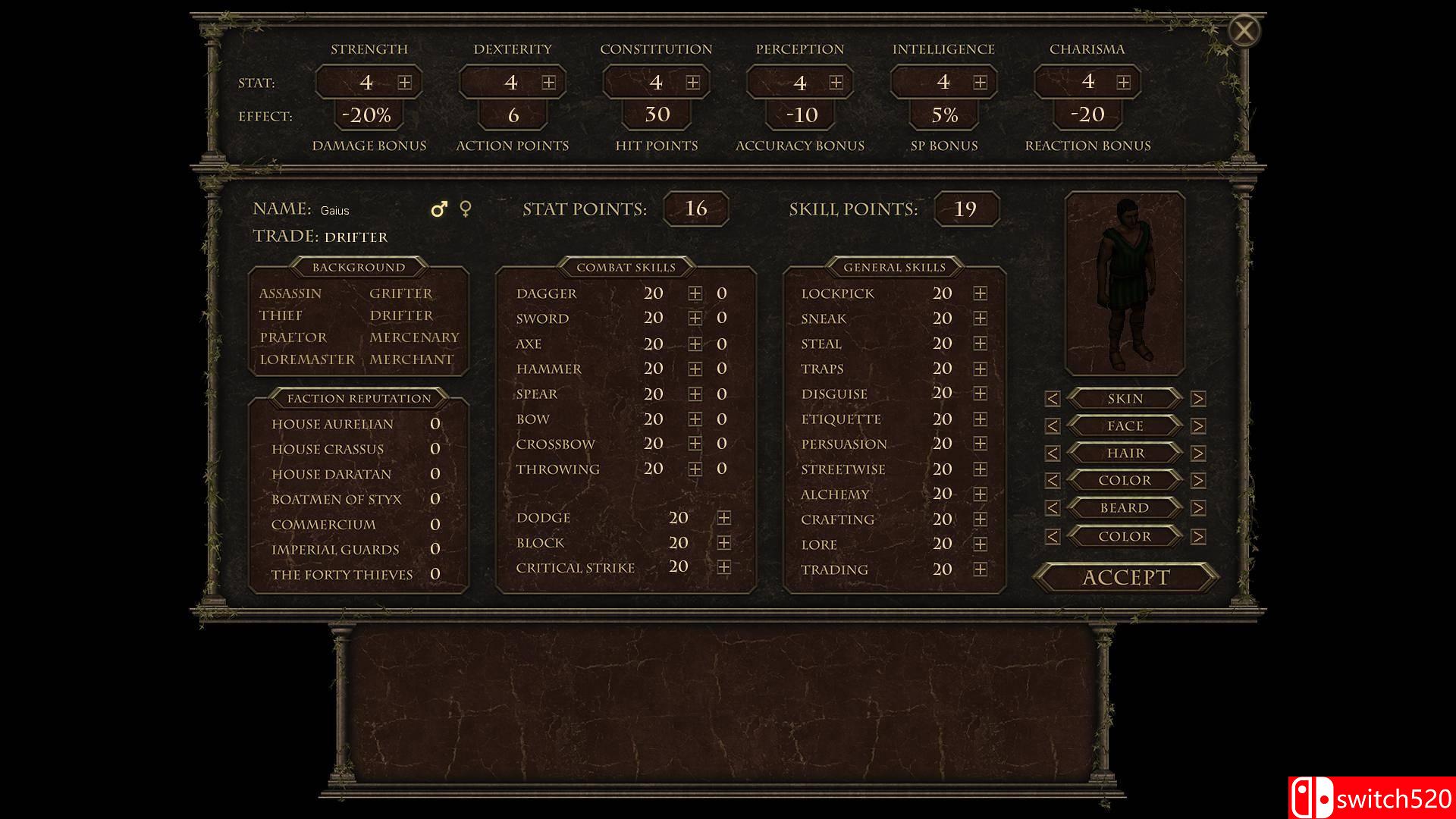
Task: Select female gender symbol
Action: click(466, 208)
